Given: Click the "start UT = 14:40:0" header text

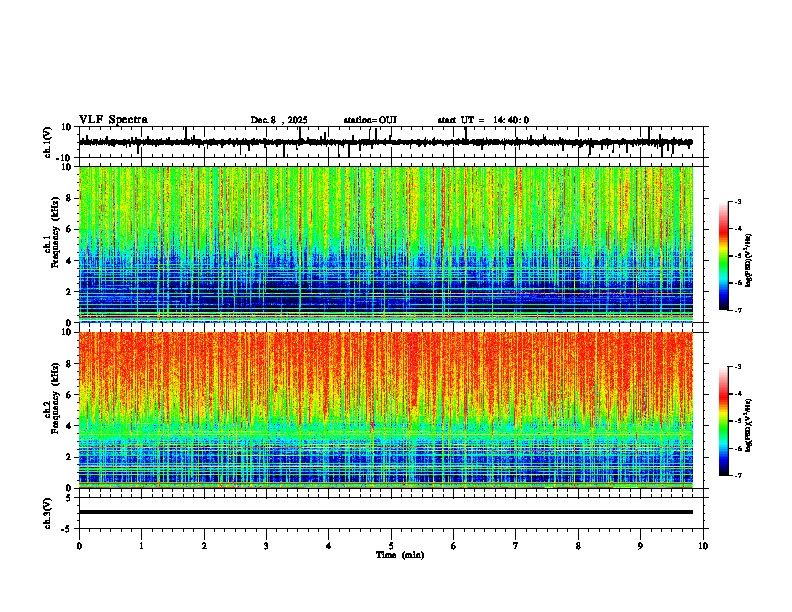Looking at the screenshot, I should pos(483,120).
